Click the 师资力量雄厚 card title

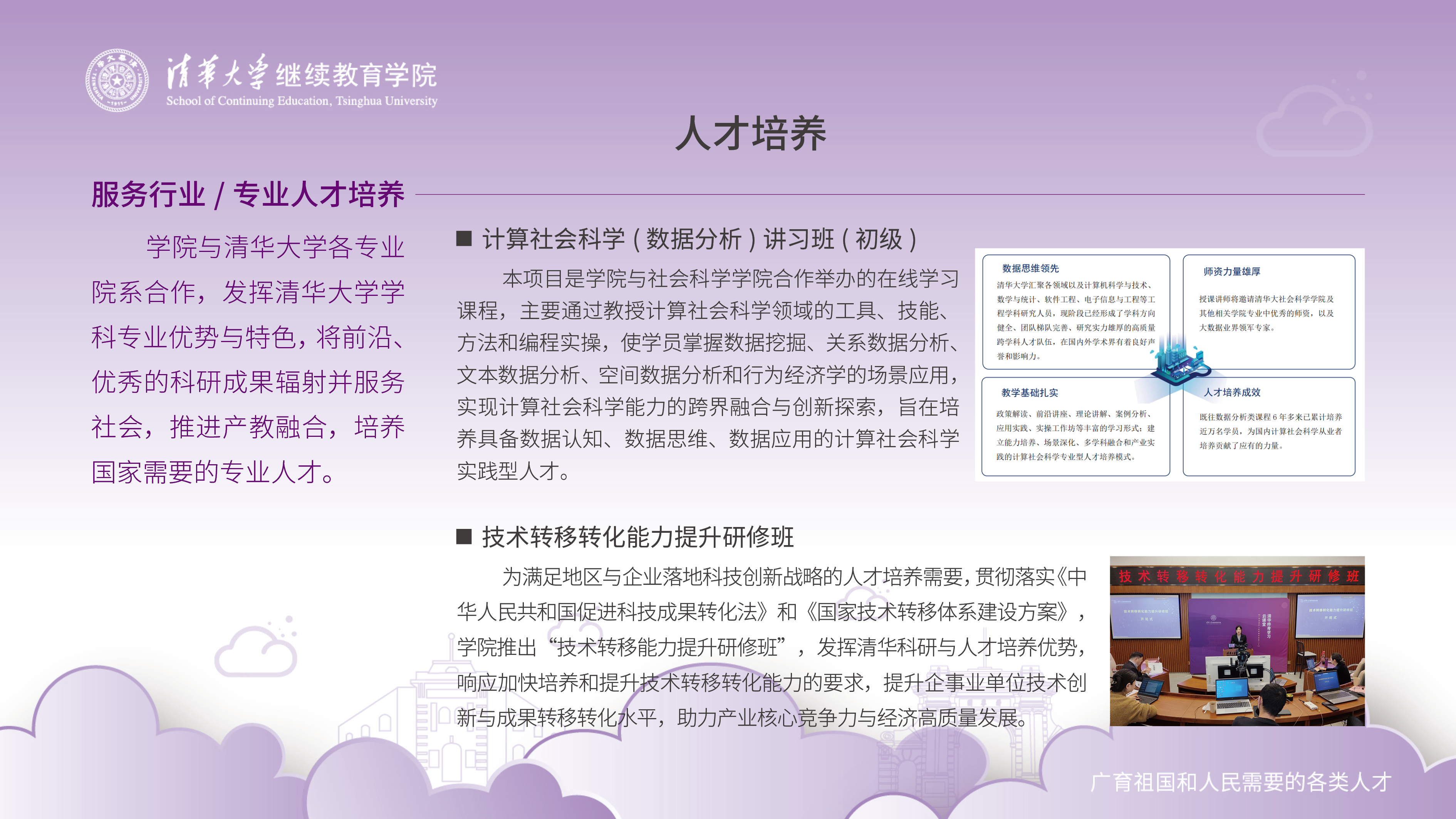coord(1231,271)
